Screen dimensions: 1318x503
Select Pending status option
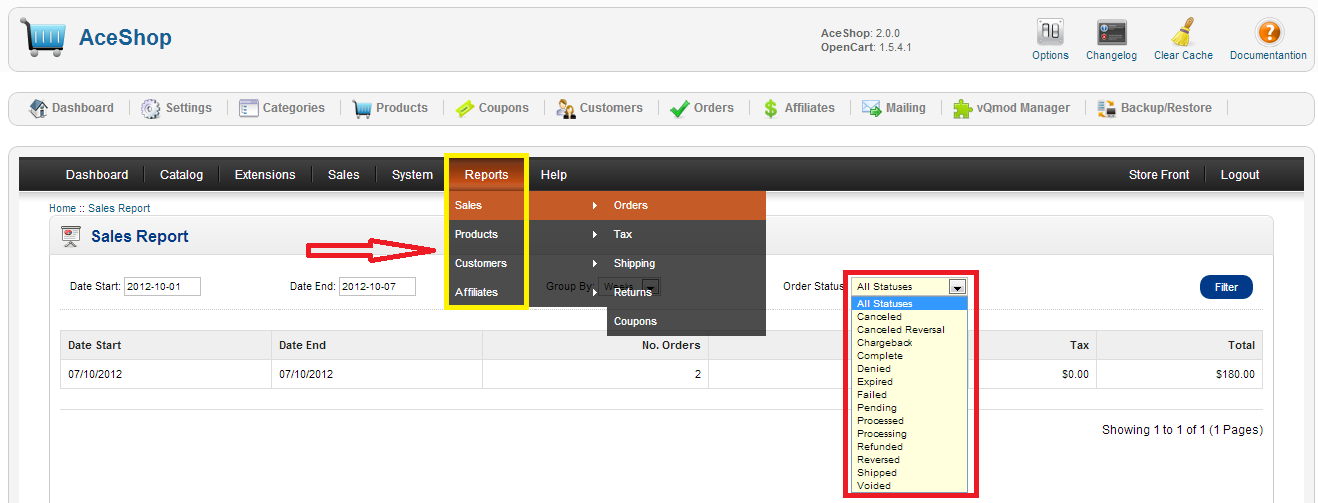point(910,408)
